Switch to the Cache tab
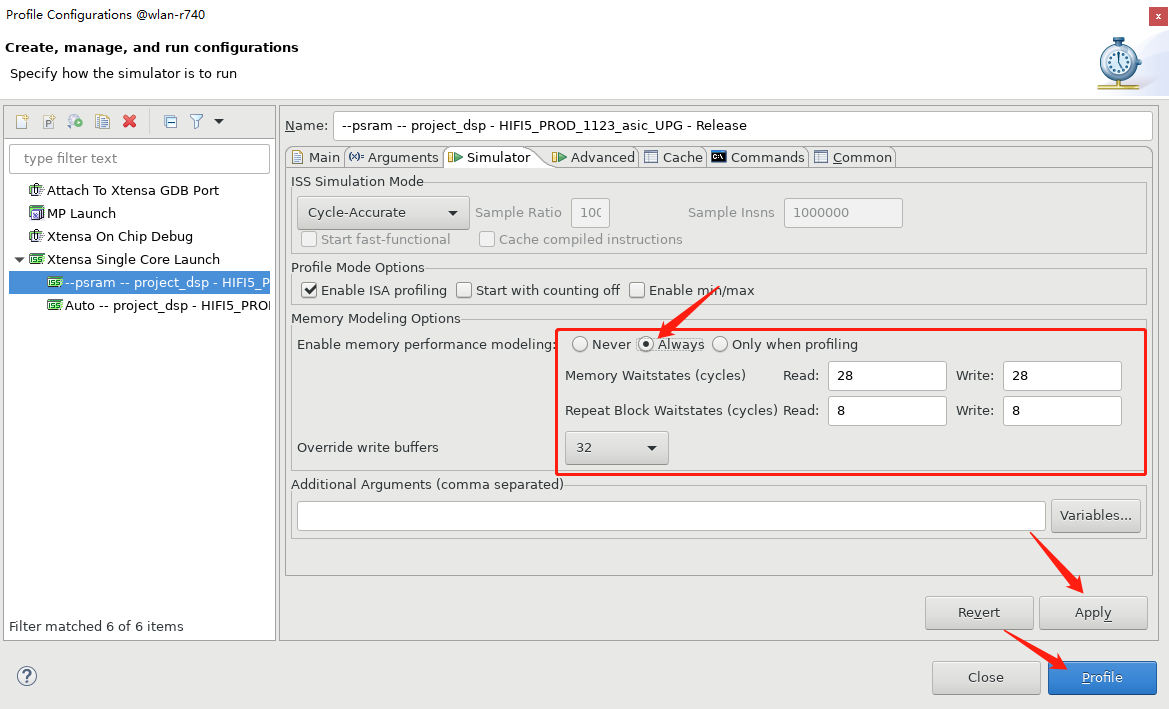Screen dimensions: 1169x709 [x=673, y=157]
